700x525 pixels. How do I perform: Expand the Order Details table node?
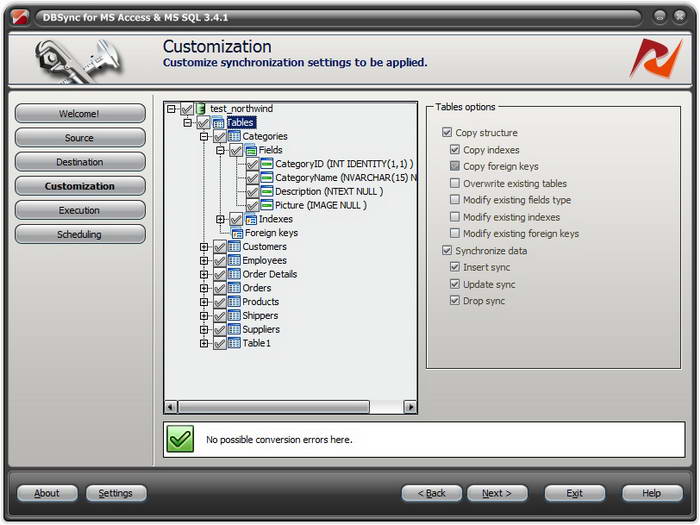tap(204, 275)
